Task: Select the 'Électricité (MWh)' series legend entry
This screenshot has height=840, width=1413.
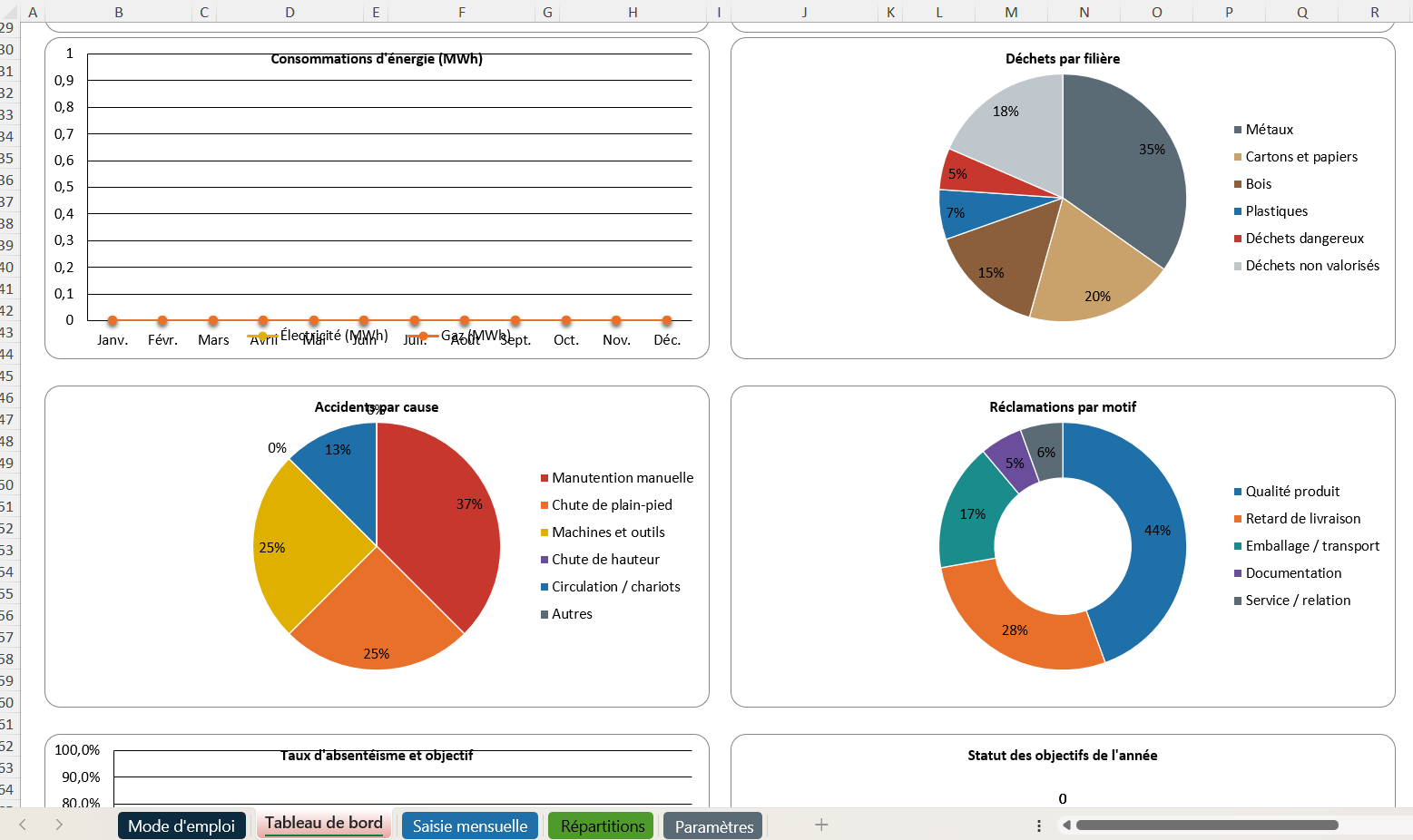Action: (318, 336)
